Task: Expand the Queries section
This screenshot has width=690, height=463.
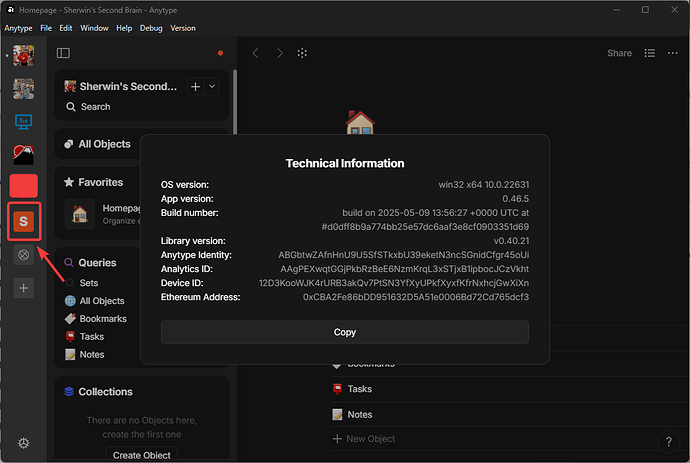Action: 97,263
